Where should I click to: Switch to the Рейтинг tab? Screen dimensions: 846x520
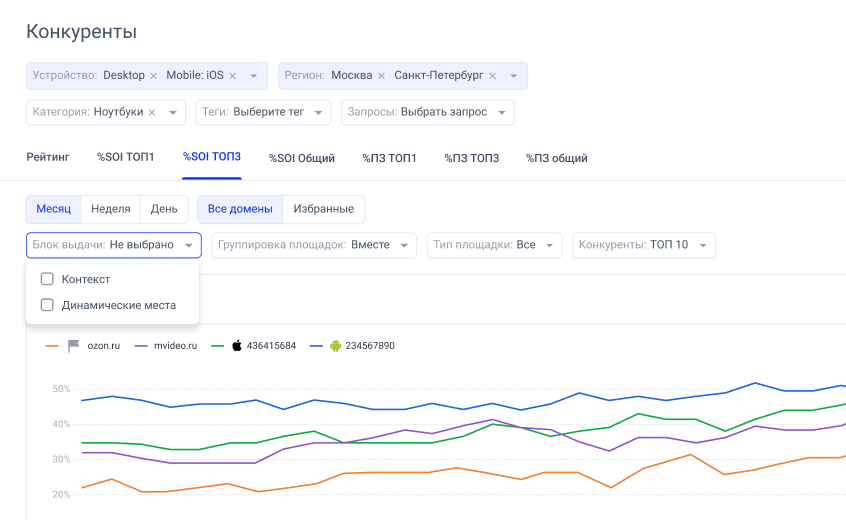[48, 158]
